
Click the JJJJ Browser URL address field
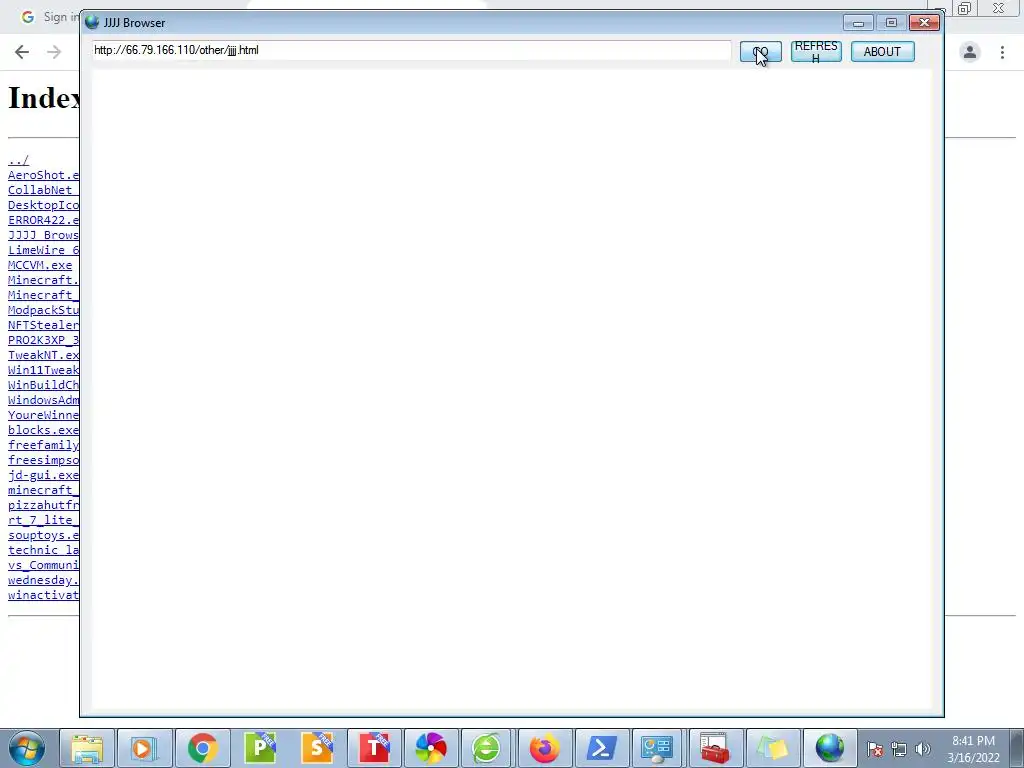click(411, 50)
